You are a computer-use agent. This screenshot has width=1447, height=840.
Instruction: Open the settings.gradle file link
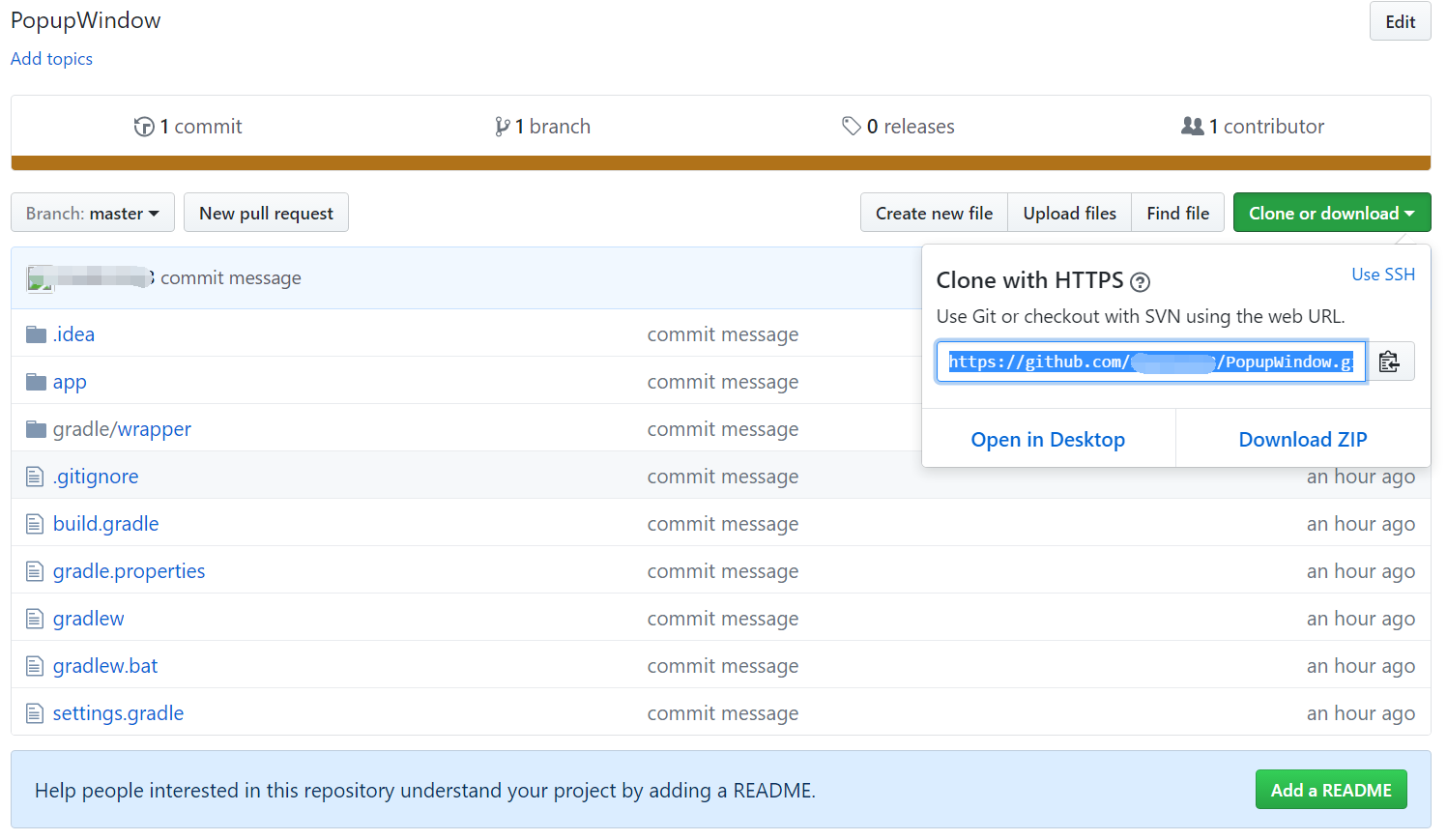[118, 713]
